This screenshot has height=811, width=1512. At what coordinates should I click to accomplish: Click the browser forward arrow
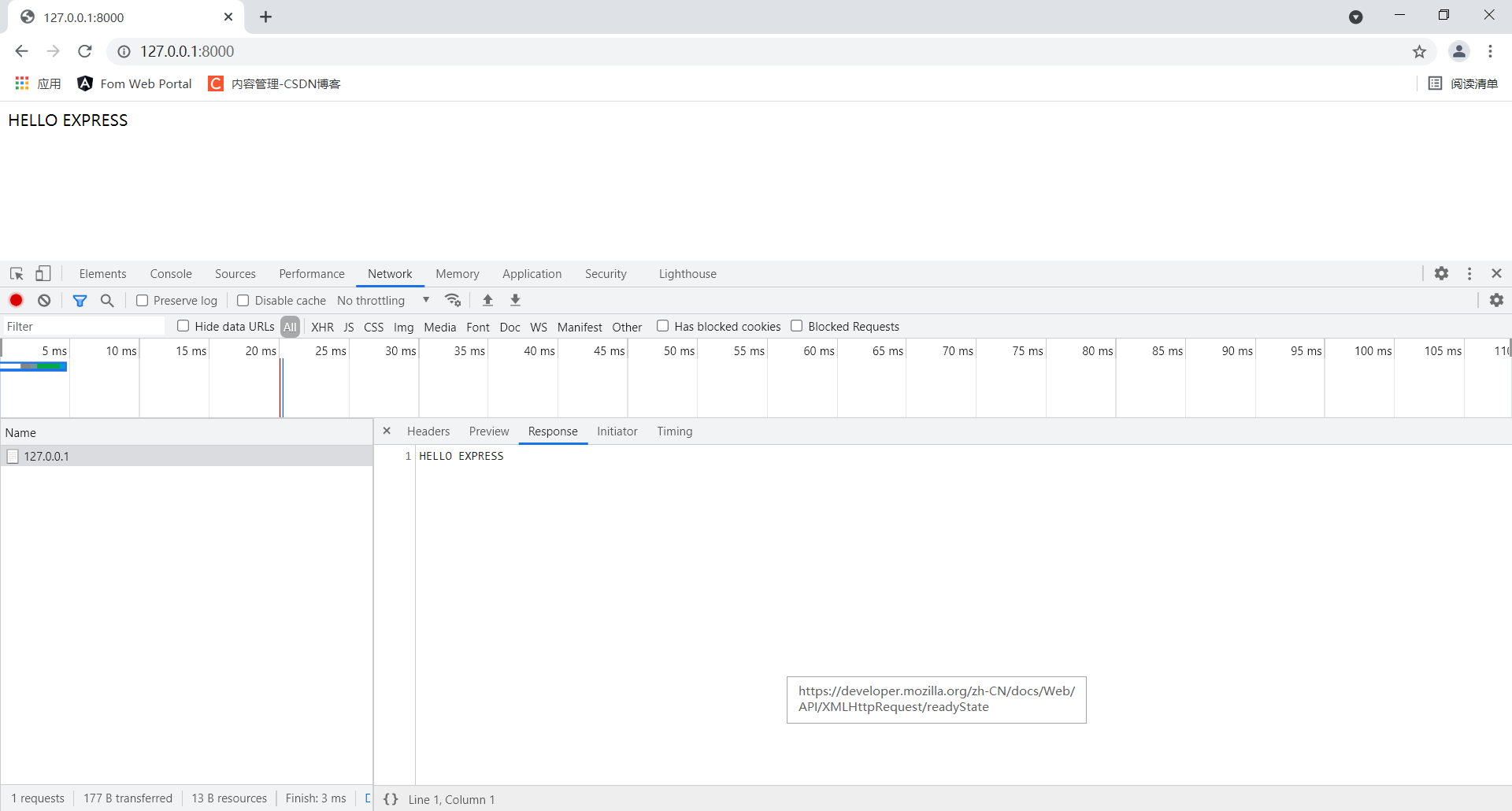pos(53,51)
